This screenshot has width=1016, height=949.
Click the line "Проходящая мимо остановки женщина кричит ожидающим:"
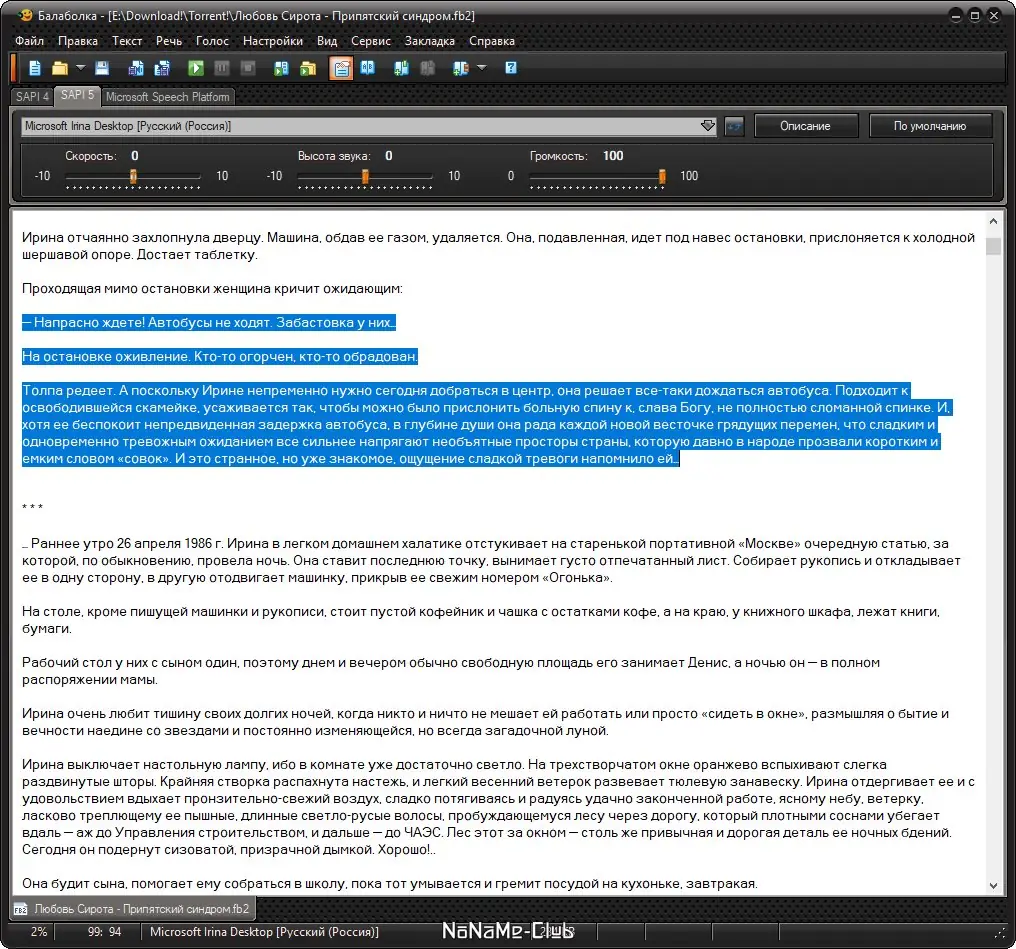point(212,288)
